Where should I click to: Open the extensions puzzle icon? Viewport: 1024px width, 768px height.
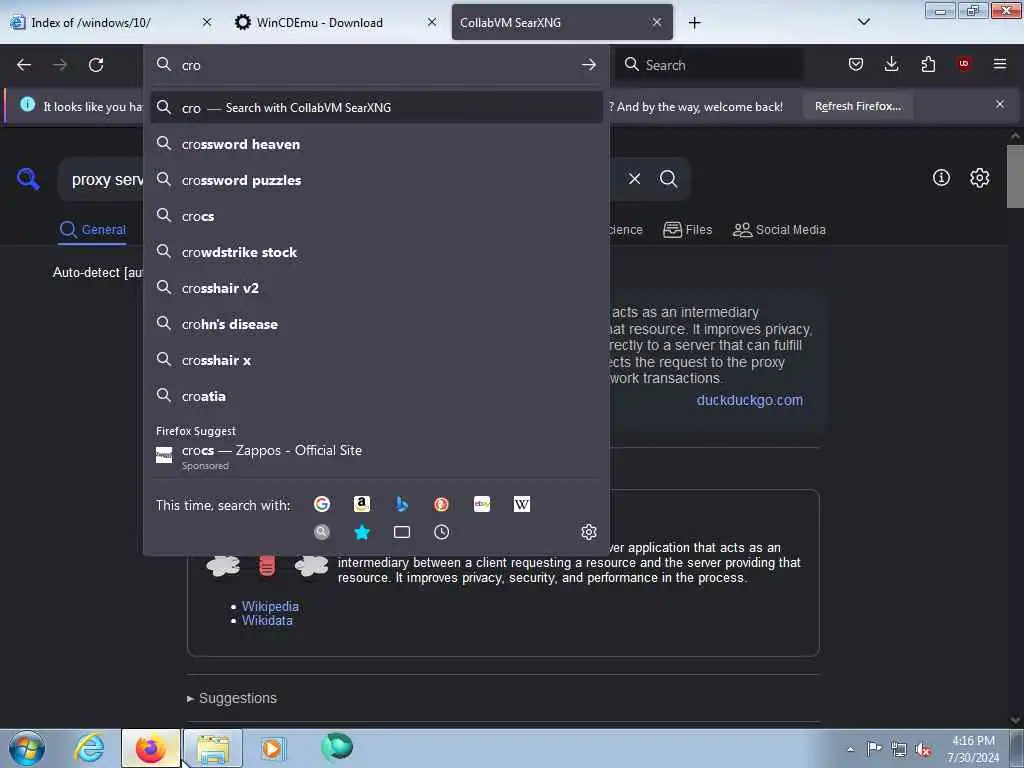click(x=928, y=64)
